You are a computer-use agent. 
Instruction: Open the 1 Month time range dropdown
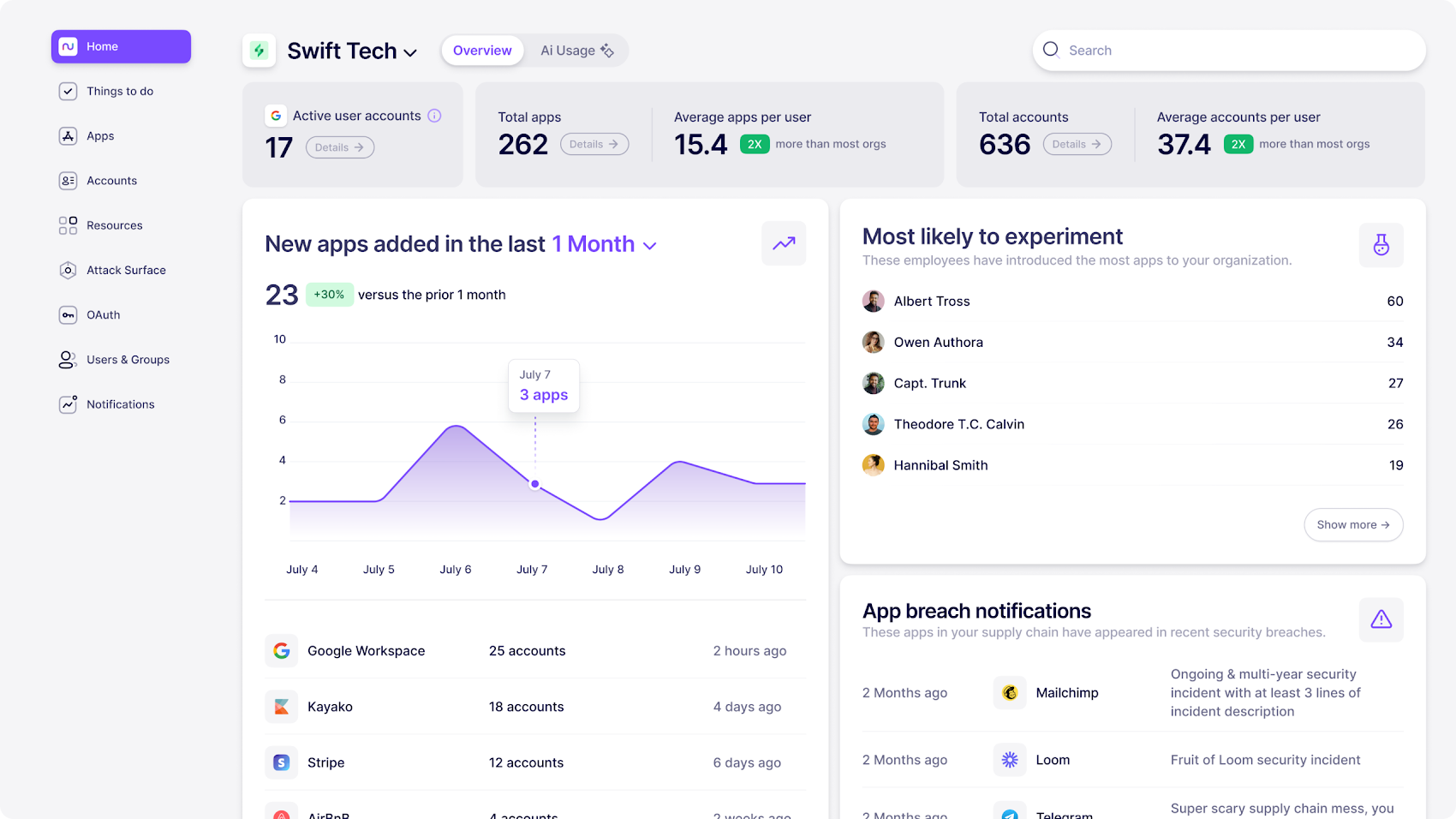tap(604, 245)
